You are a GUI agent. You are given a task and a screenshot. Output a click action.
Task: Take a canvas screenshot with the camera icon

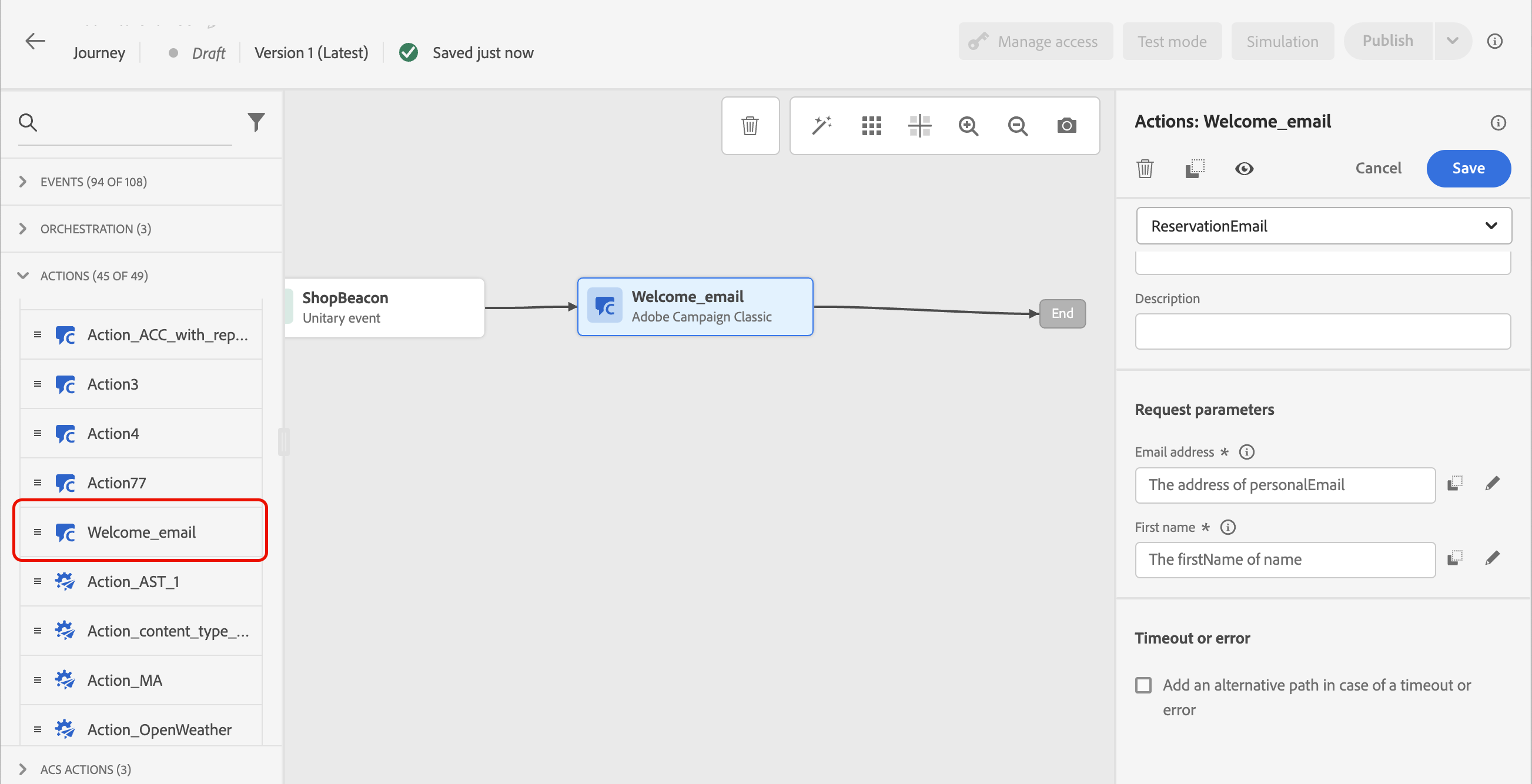[x=1067, y=125]
